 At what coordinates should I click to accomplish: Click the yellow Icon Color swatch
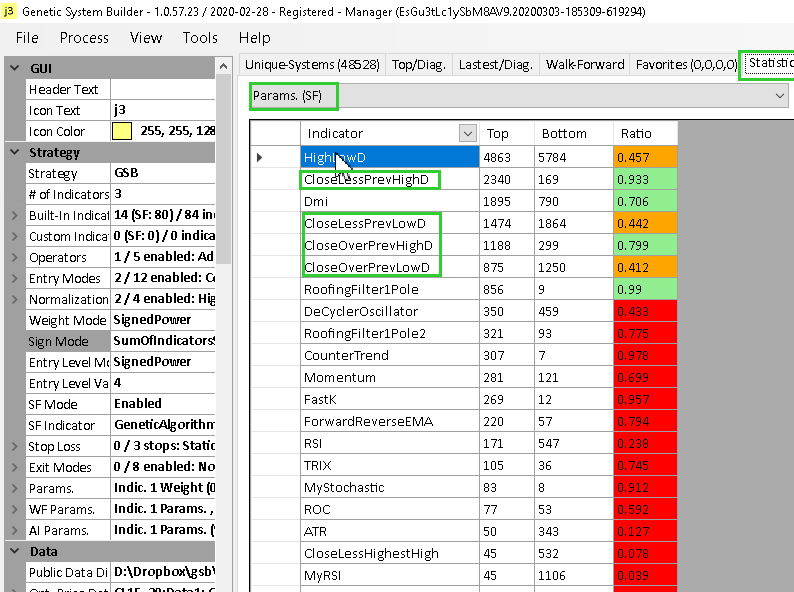click(122, 132)
